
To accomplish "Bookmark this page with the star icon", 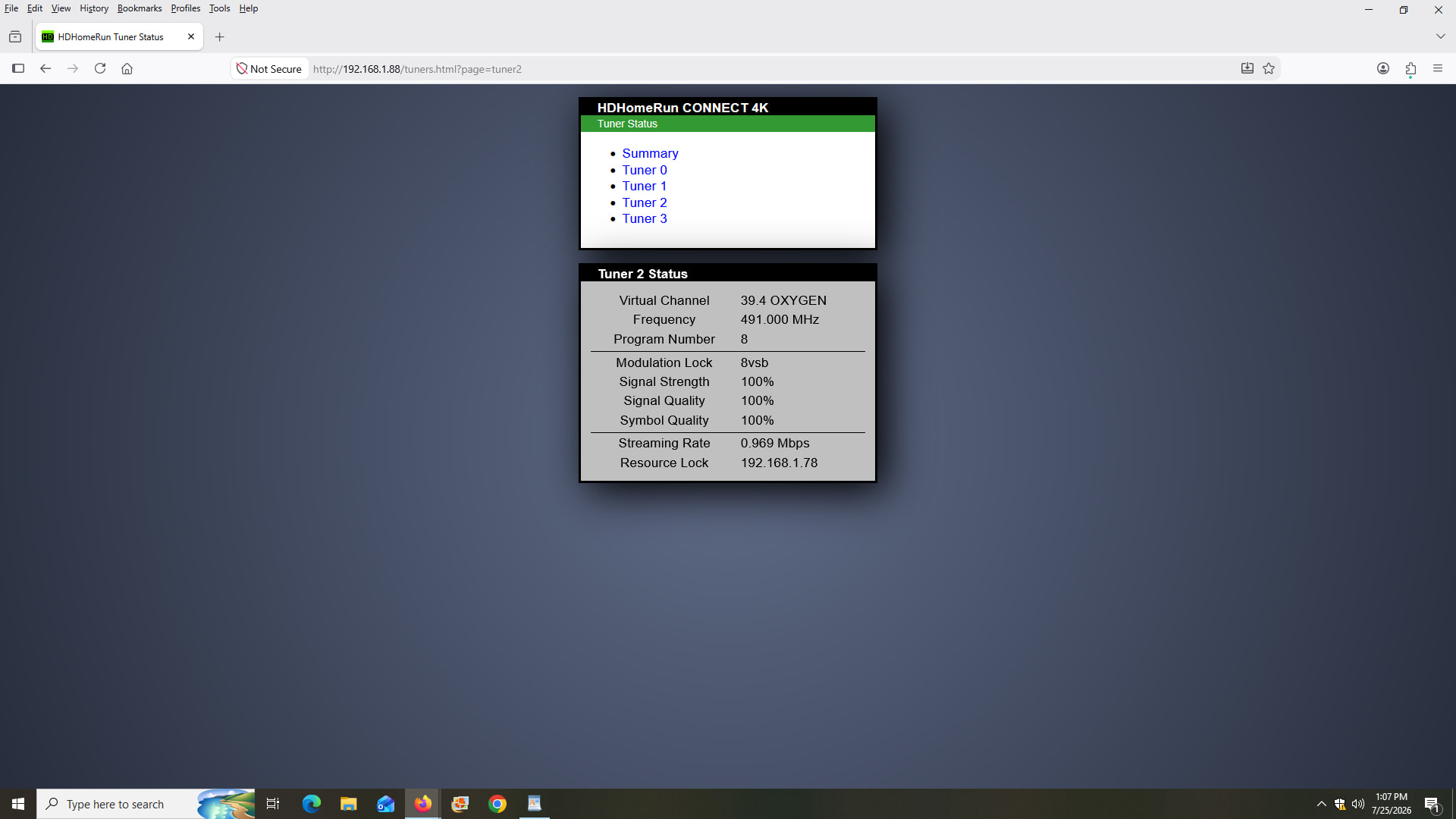I will coord(1269,68).
